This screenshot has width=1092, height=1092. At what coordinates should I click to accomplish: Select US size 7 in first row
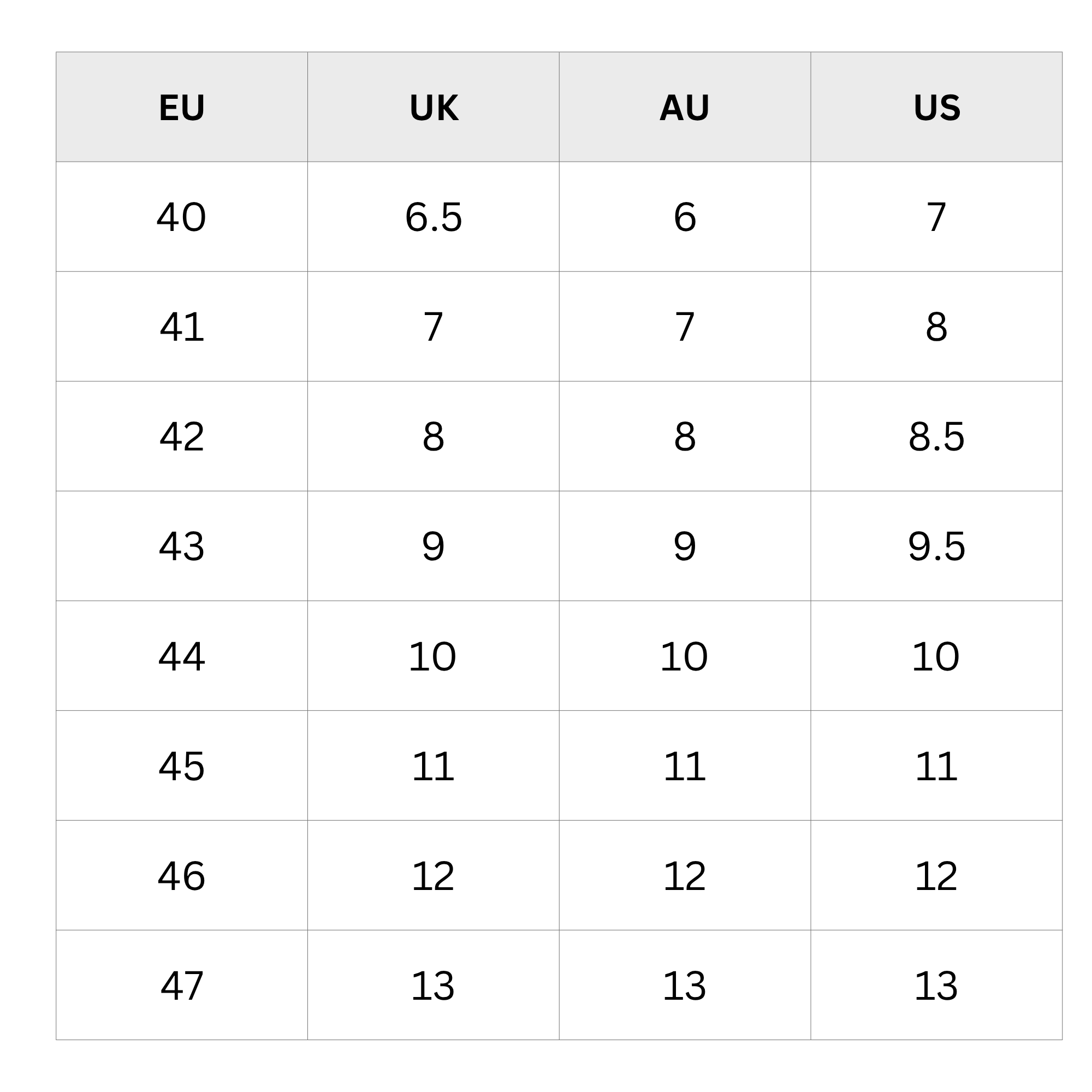tap(936, 216)
